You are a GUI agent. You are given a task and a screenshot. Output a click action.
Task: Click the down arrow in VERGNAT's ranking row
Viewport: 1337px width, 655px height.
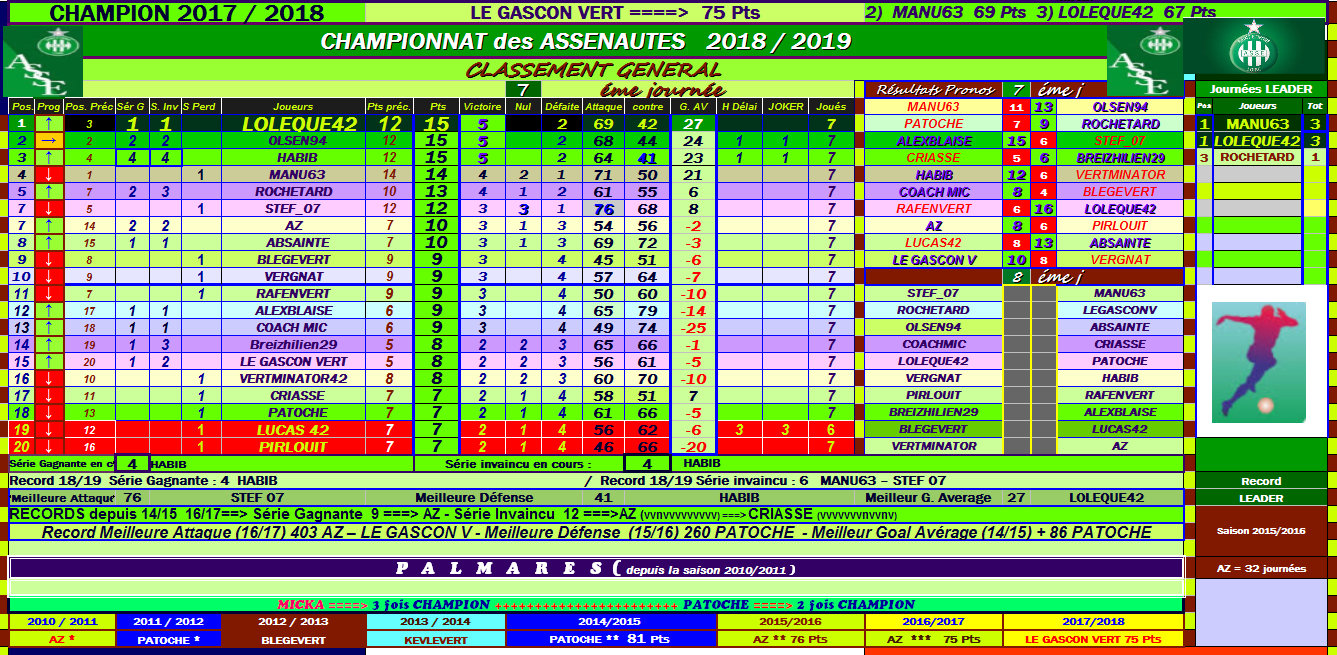50,277
